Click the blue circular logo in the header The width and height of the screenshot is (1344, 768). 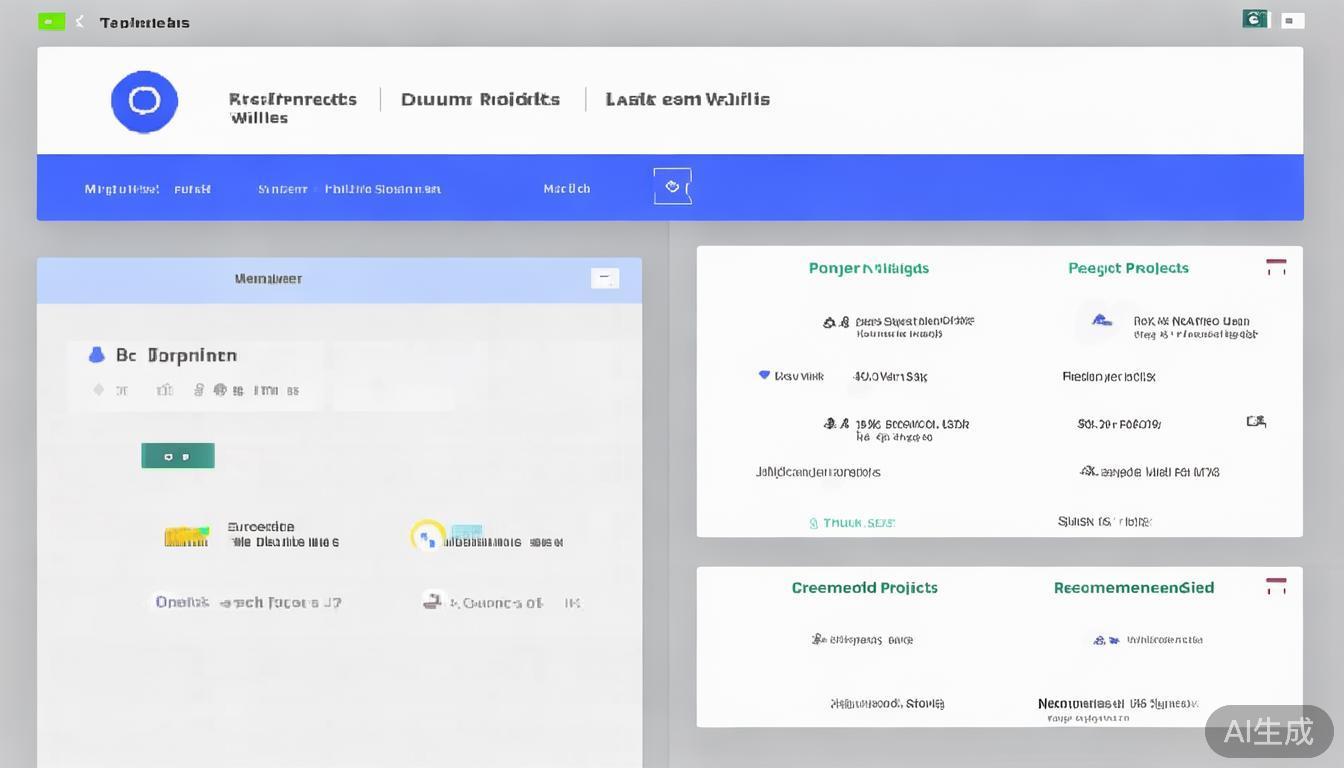(145, 101)
